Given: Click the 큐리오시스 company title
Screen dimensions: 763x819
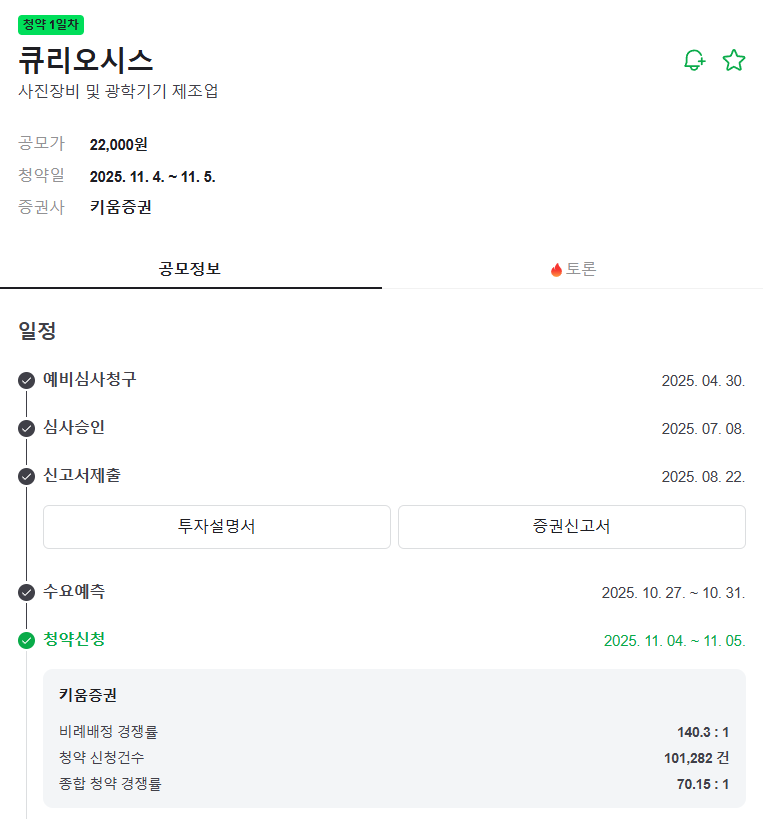Looking at the screenshot, I should pos(86,60).
